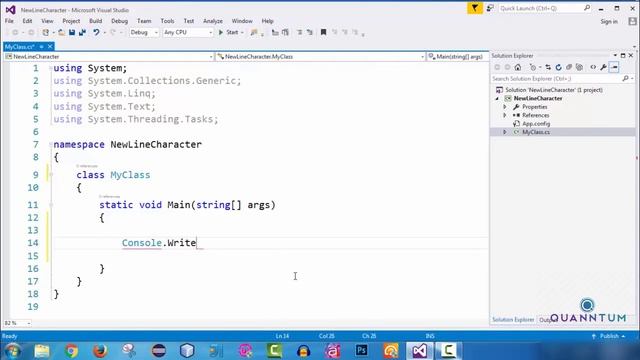Open Properties wrench icon in Solution Explorer toolbar
640x360 pixels.
[x=603, y=67]
